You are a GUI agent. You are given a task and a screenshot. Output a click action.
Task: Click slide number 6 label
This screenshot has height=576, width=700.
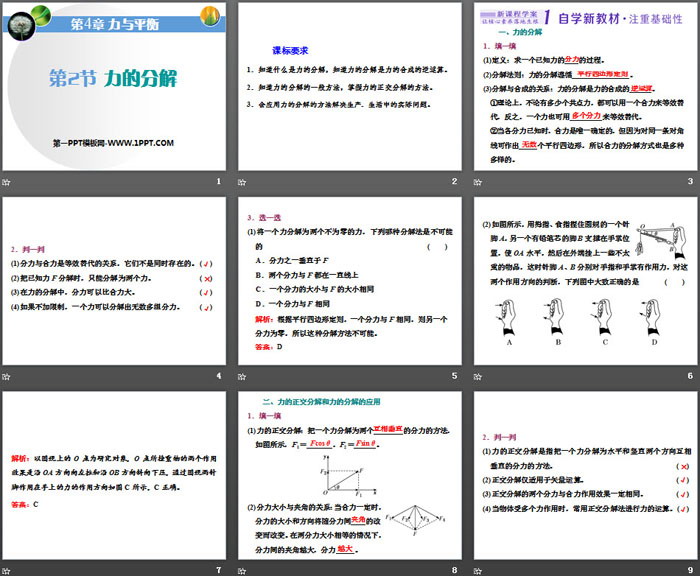[690, 376]
